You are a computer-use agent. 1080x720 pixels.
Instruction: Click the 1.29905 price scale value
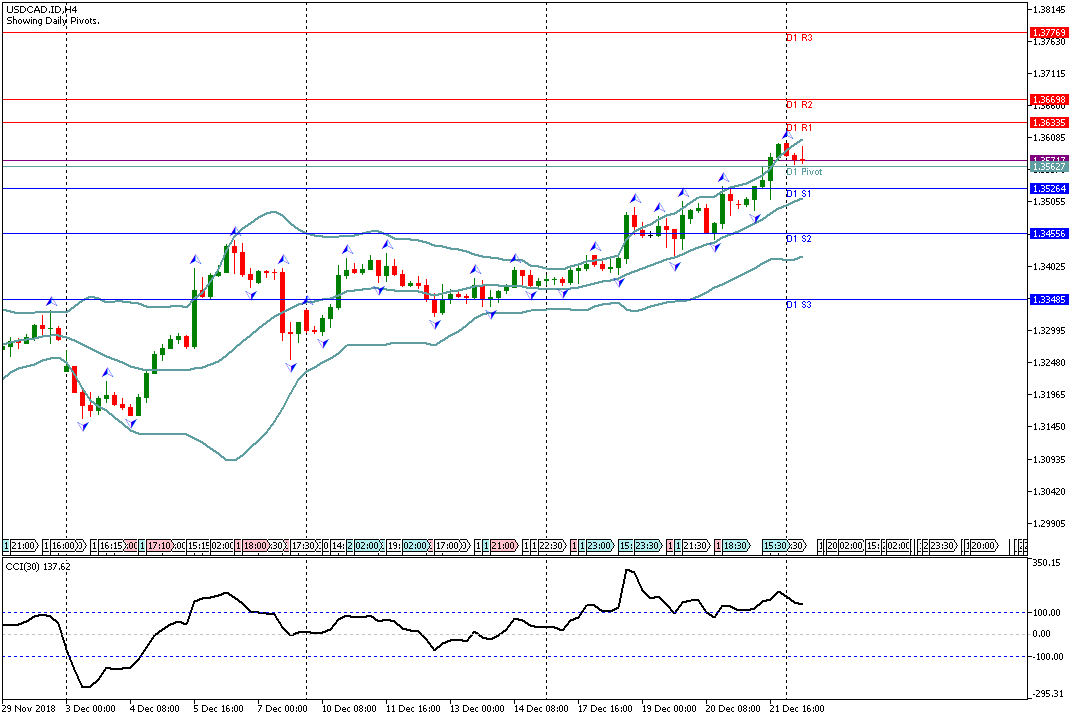pos(1049,524)
